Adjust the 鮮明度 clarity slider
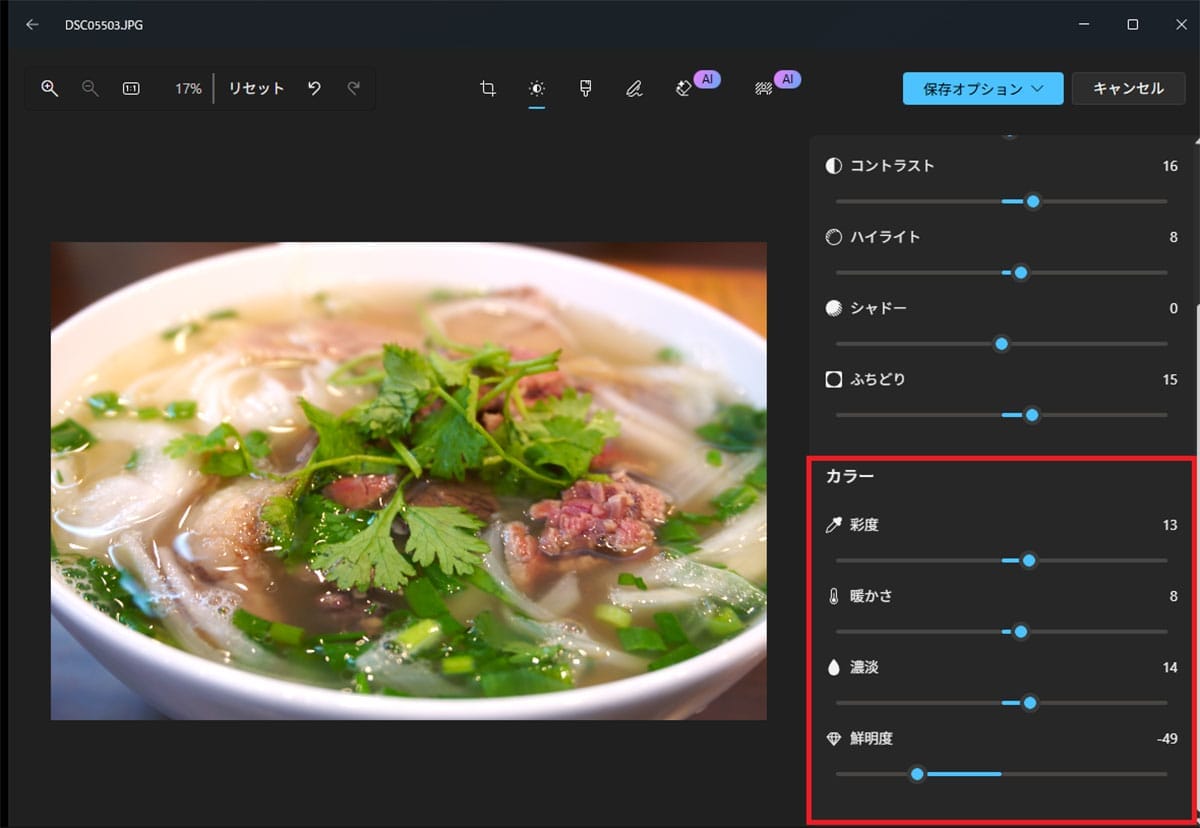The image size is (1200, 828). 918,773
